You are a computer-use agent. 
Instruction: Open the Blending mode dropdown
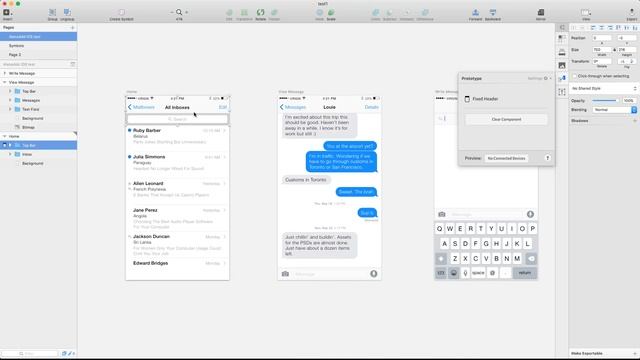pos(614,110)
